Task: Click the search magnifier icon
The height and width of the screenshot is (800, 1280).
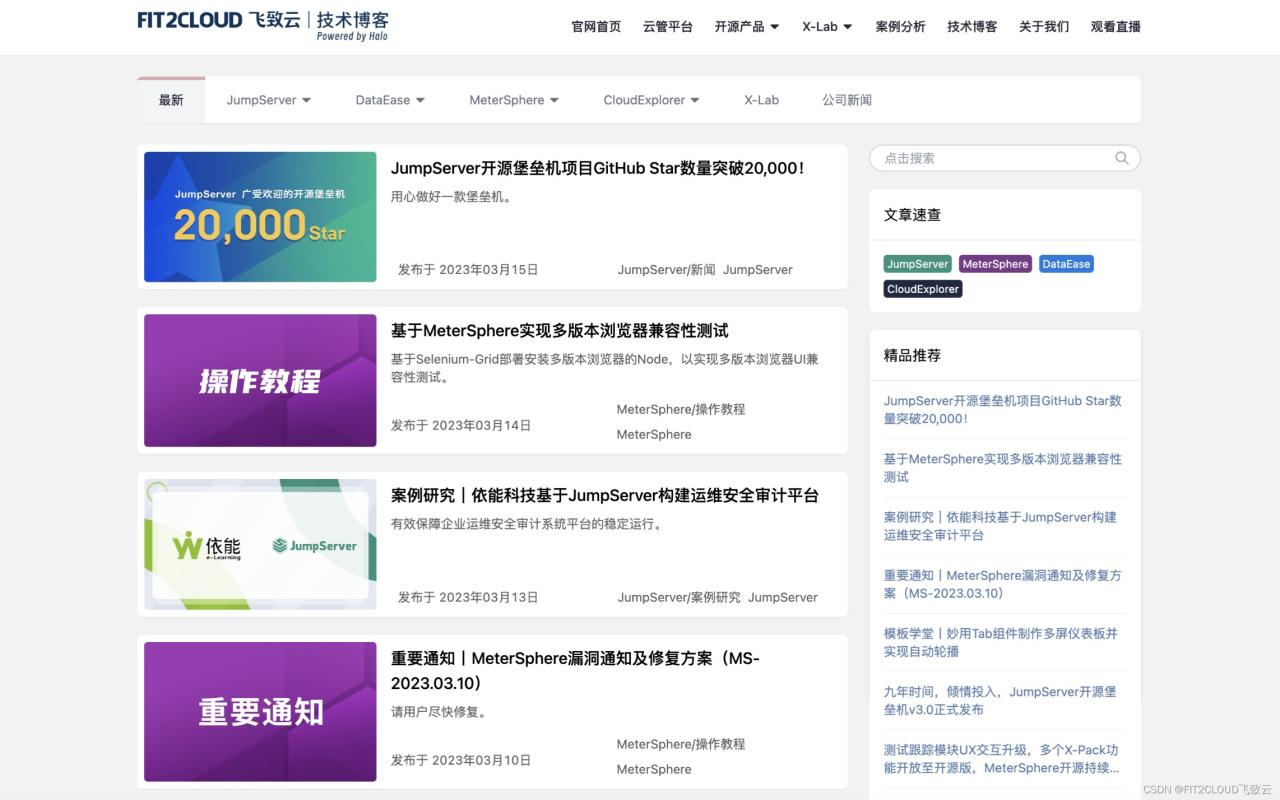Action: pos(1121,158)
